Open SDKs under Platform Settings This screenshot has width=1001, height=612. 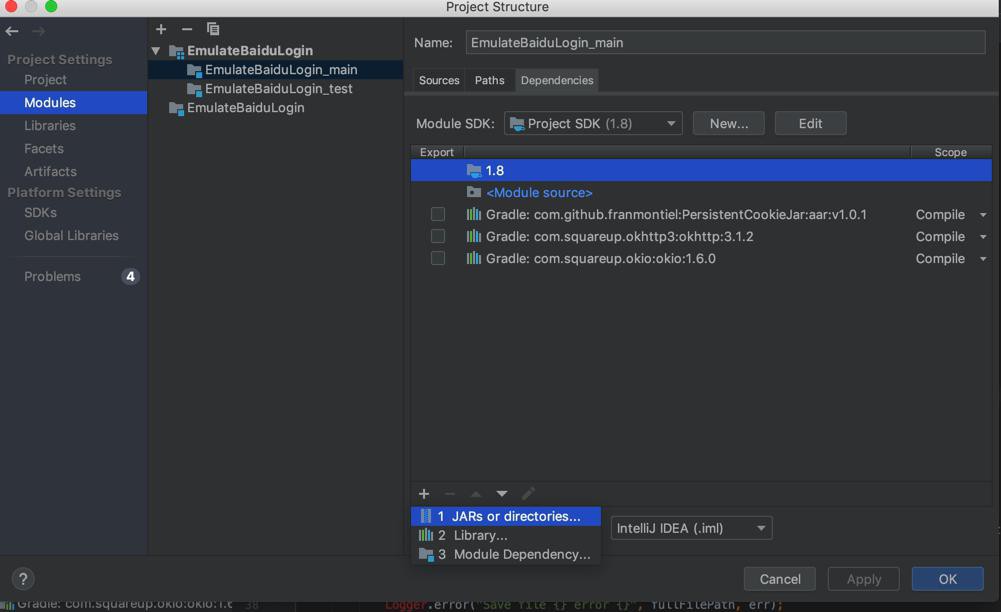pos(40,213)
